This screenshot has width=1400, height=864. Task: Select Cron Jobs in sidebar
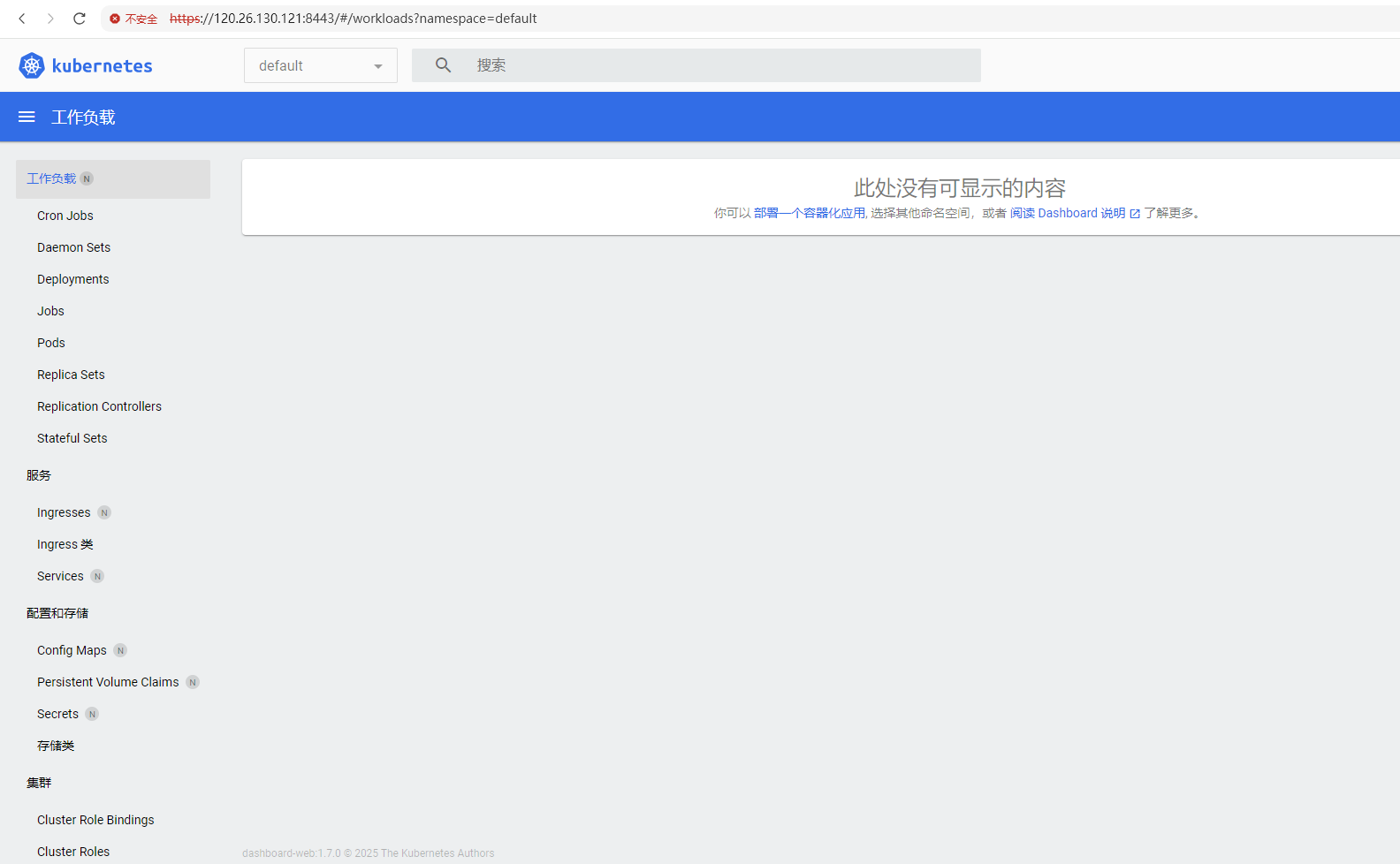(65, 216)
